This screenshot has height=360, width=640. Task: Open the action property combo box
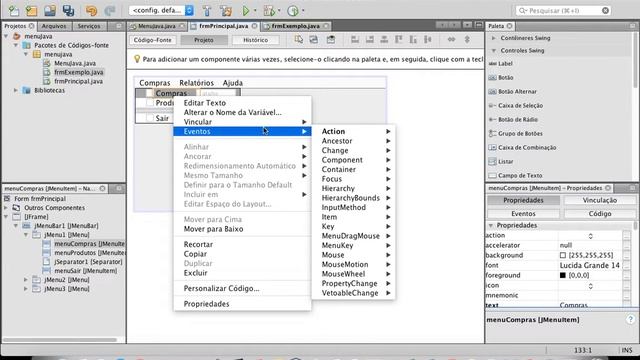tap(590, 236)
